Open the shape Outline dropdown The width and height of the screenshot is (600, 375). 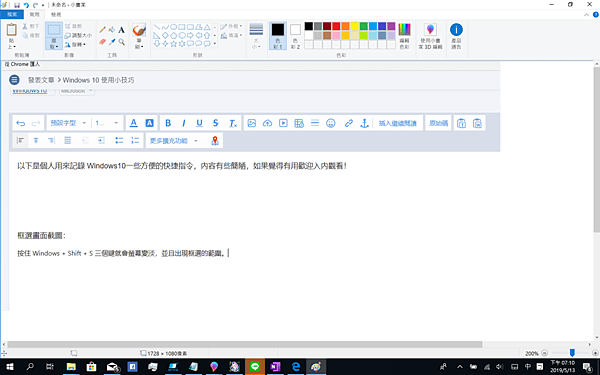(231, 26)
